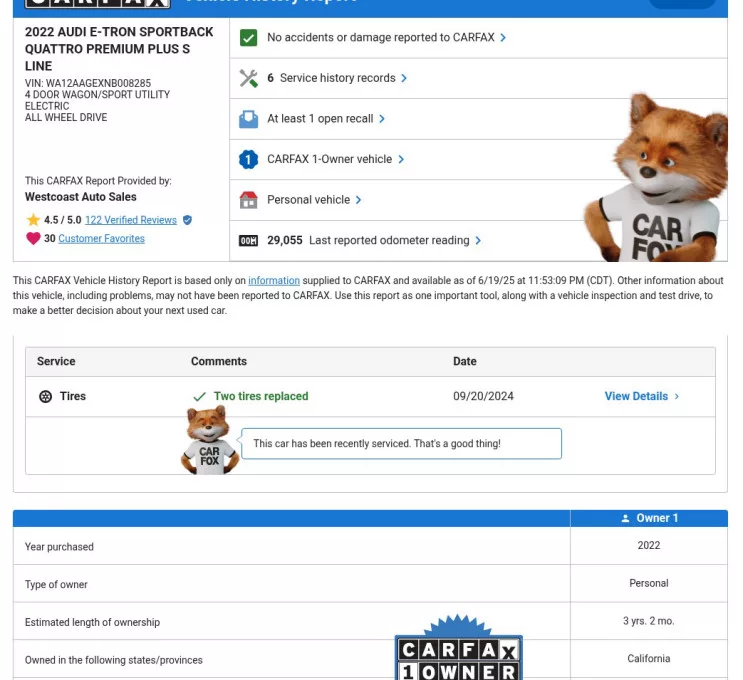Screen dimensions: 743x680
Task: Click the odometer reading icon
Action: [248, 241]
